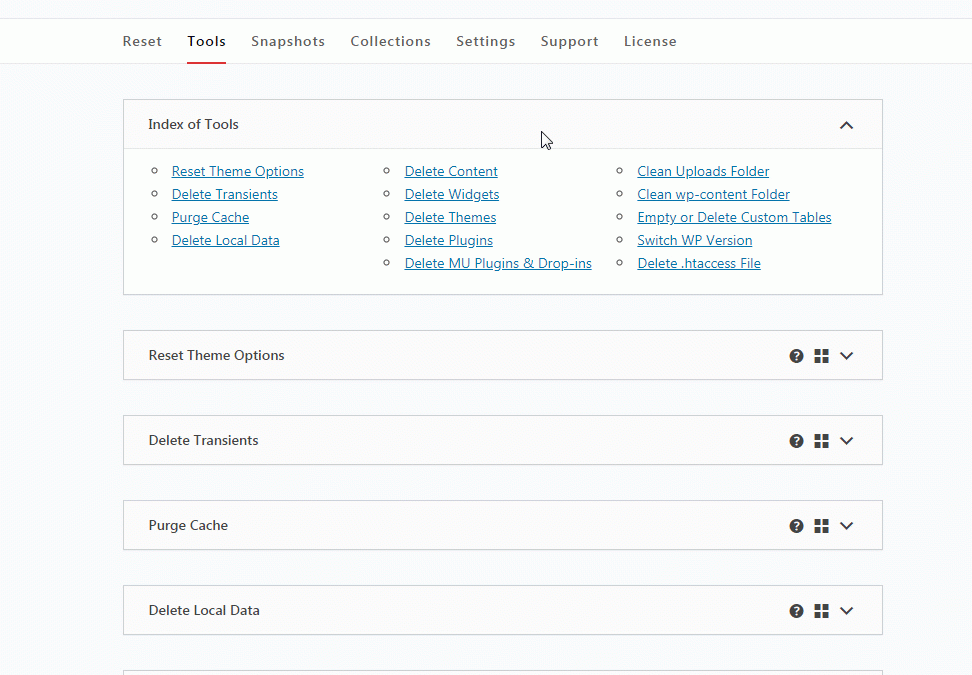Image resolution: width=972 pixels, height=675 pixels.
Task: Expand the Purge Cache section
Action: [x=846, y=526]
